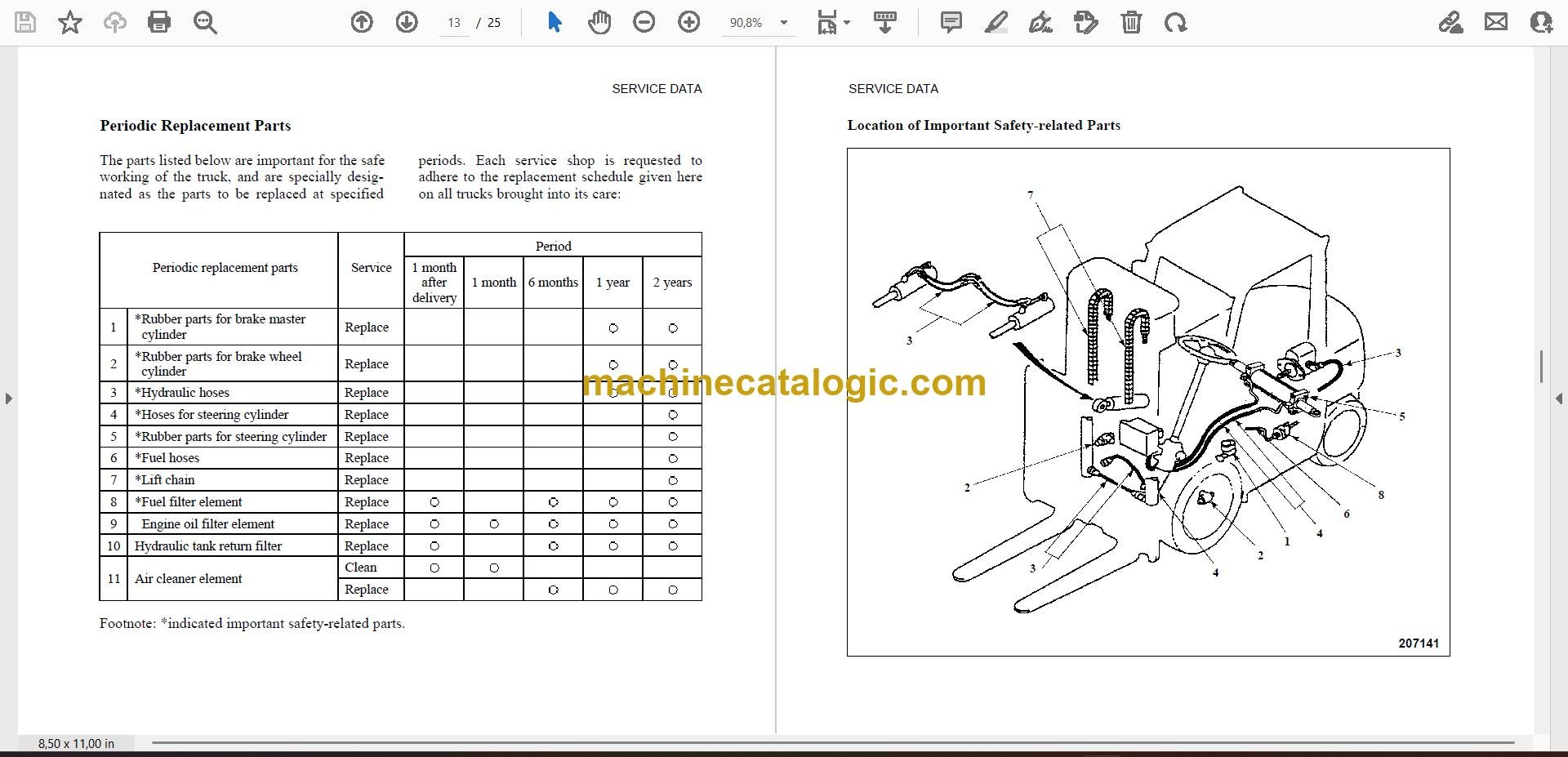The height and width of the screenshot is (757, 1568).
Task: Add a sticky note comment
Action: 951,22
